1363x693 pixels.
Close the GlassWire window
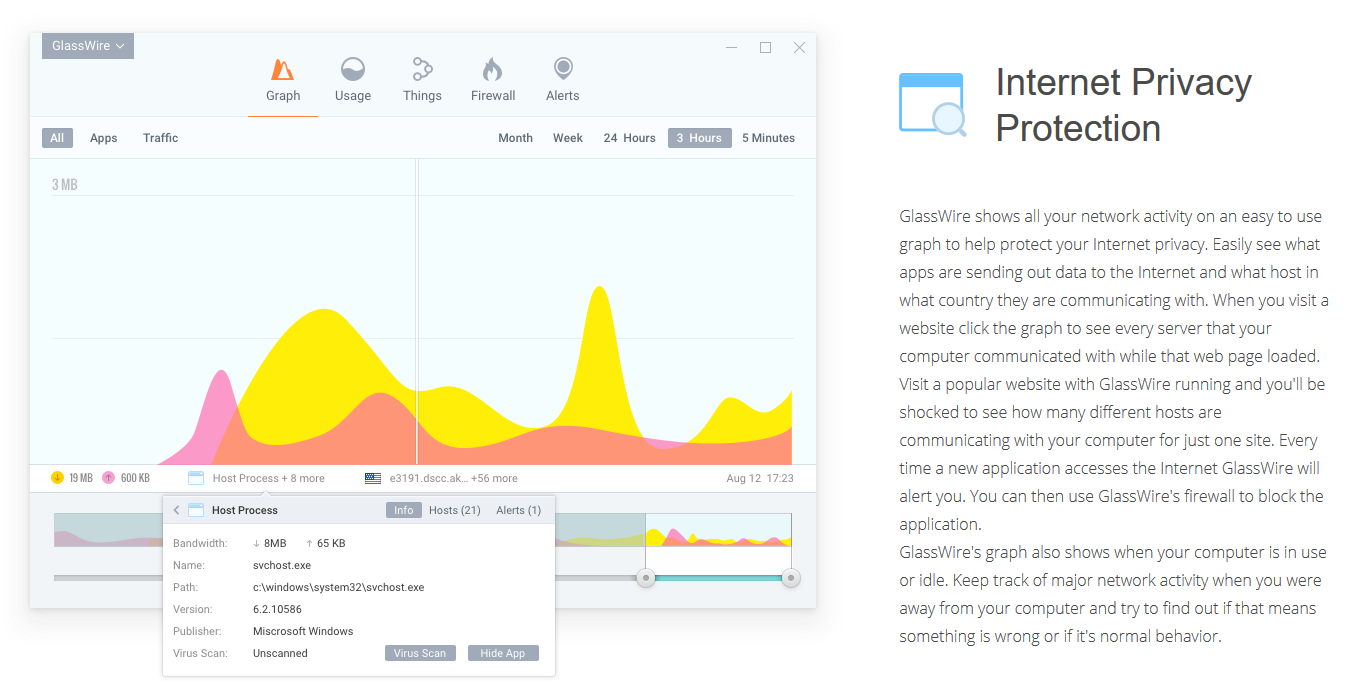coord(799,47)
